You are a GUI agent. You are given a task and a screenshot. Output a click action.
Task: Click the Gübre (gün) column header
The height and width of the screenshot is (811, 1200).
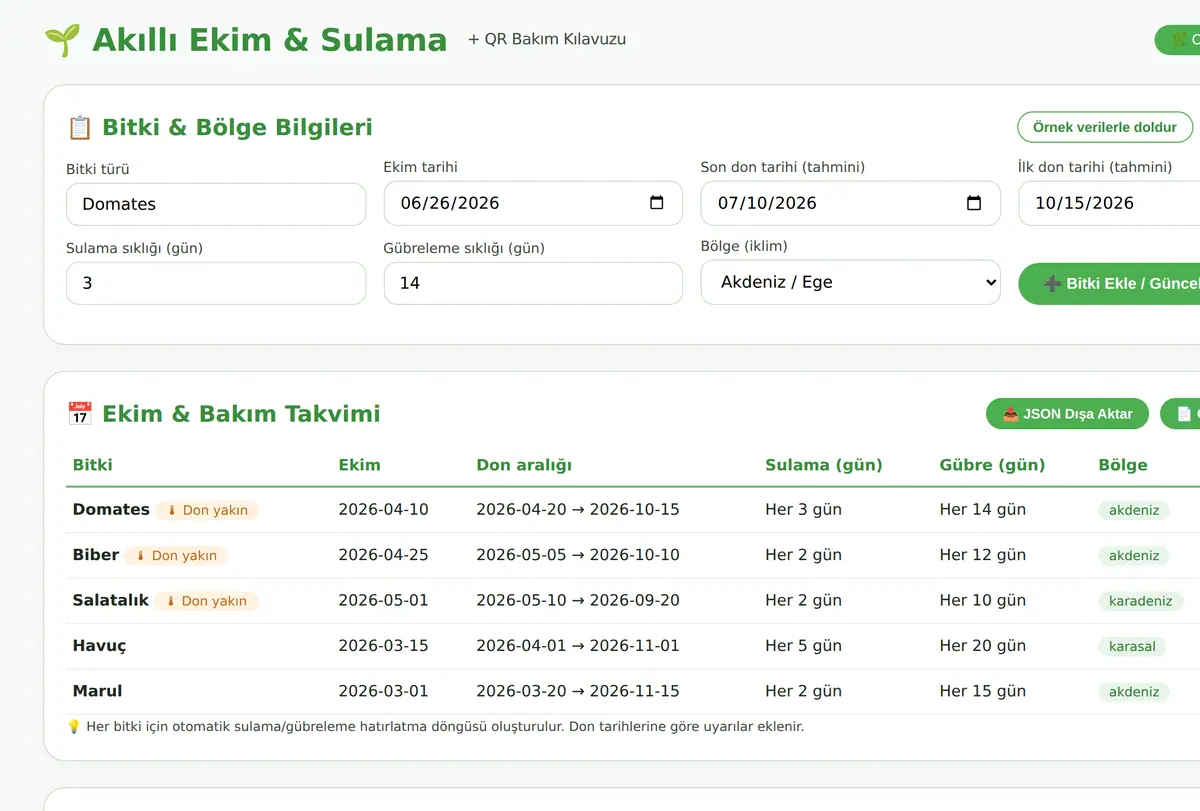tap(992, 465)
